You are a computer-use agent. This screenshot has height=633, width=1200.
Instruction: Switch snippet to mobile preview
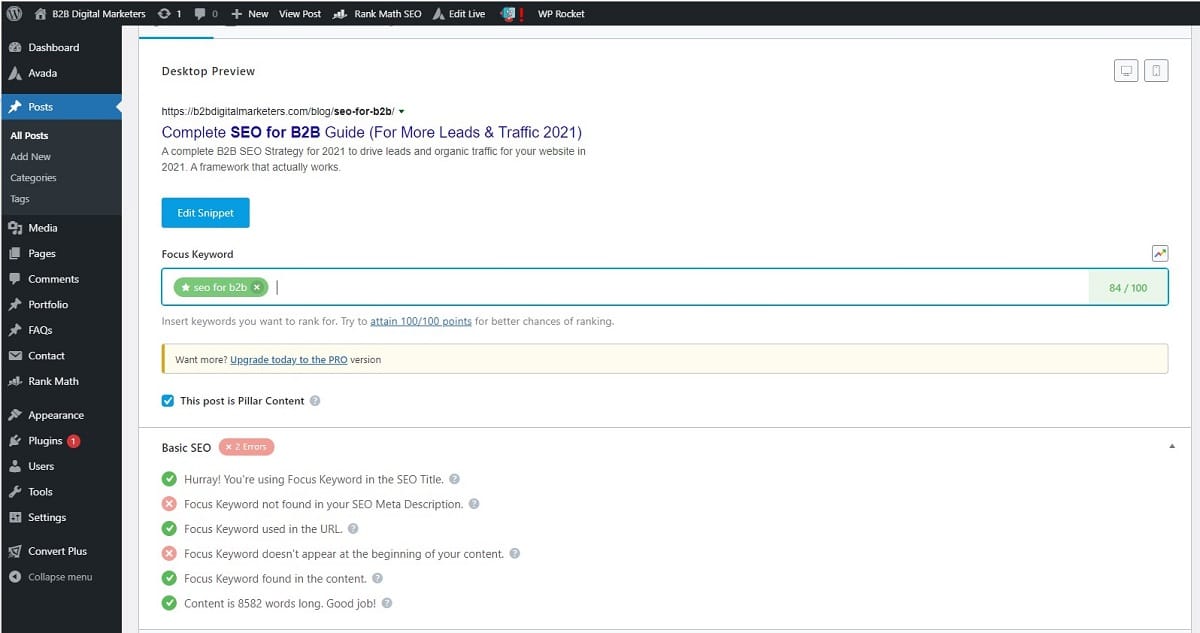1156,71
